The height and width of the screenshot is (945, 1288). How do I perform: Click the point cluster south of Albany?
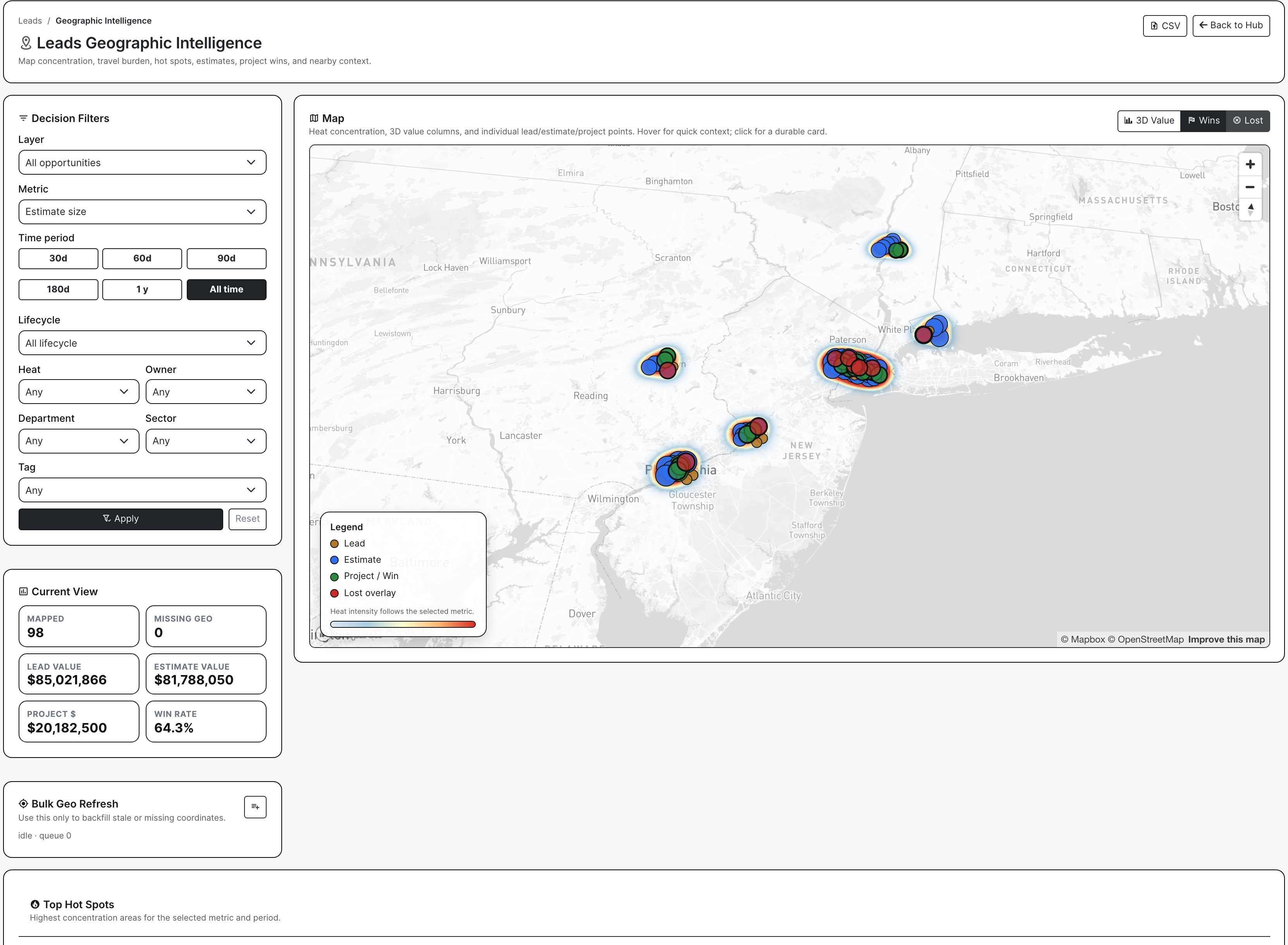[x=890, y=247]
